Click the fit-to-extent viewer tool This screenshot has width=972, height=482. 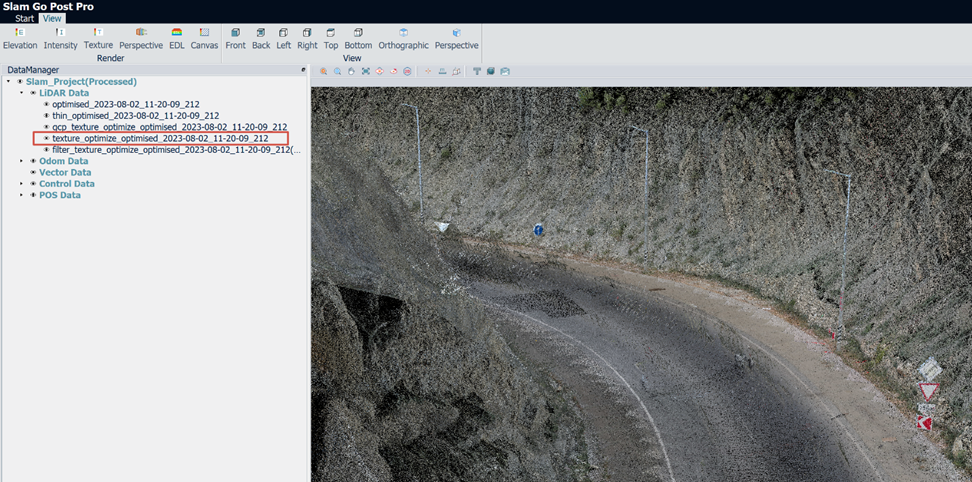click(x=366, y=71)
